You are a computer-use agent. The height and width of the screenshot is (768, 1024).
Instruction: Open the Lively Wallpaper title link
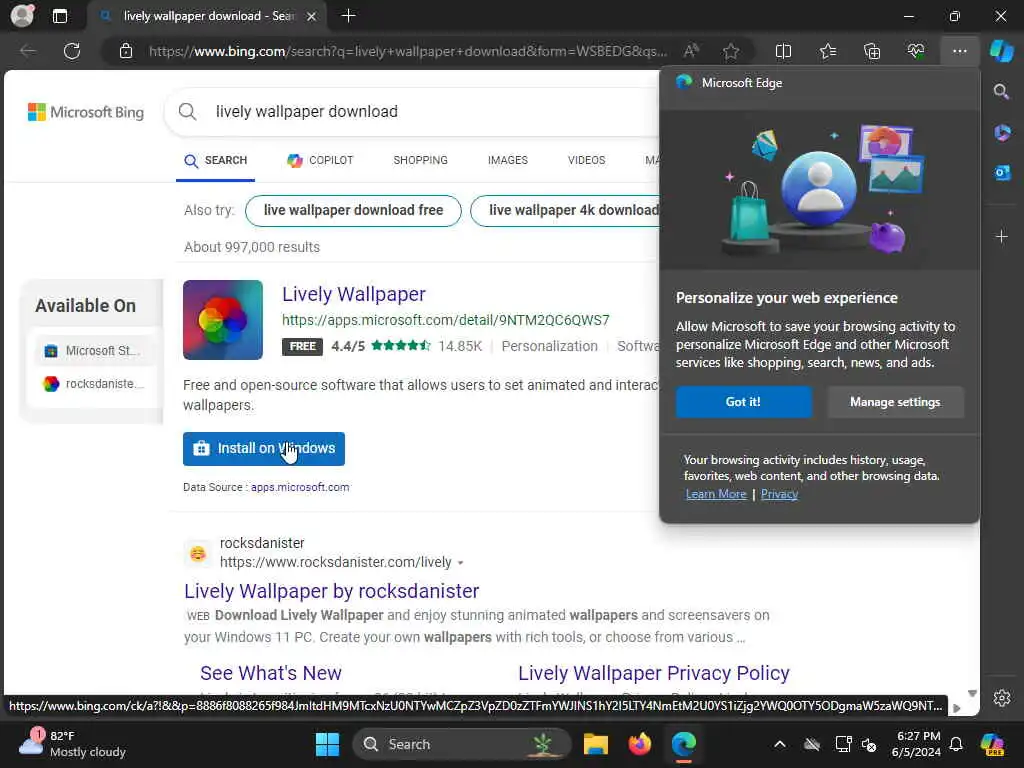point(354,295)
